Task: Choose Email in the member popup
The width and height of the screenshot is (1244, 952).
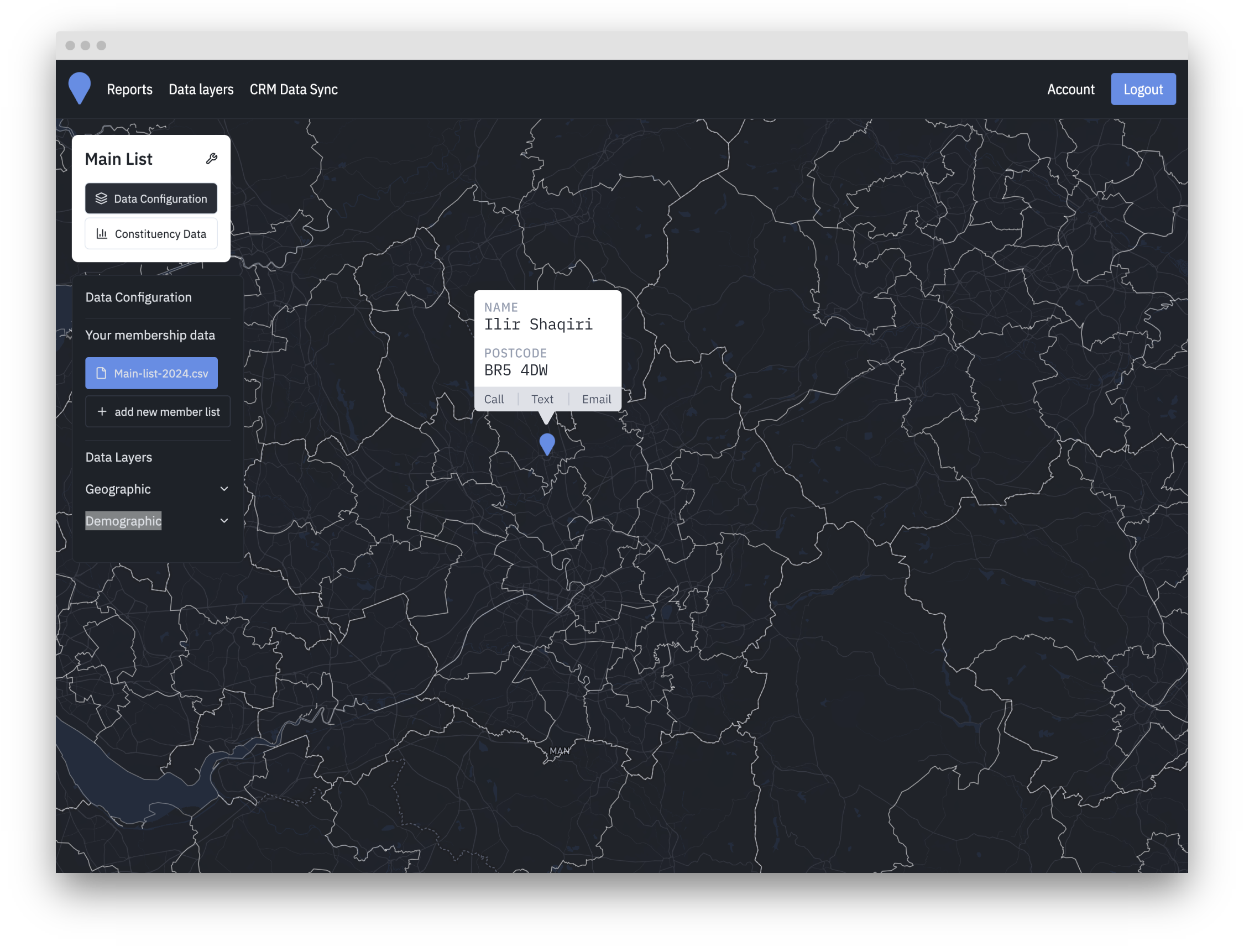Action: 596,399
